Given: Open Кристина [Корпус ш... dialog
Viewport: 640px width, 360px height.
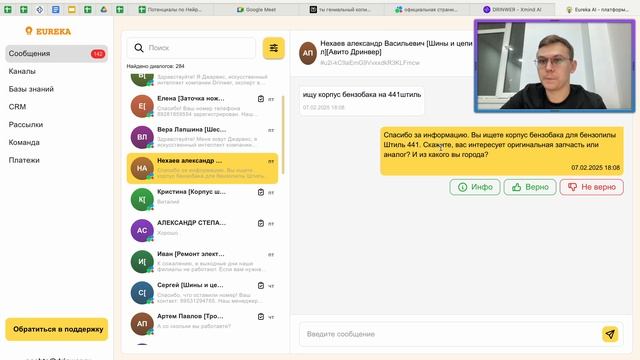Looking at the screenshot, I should click(x=202, y=199).
